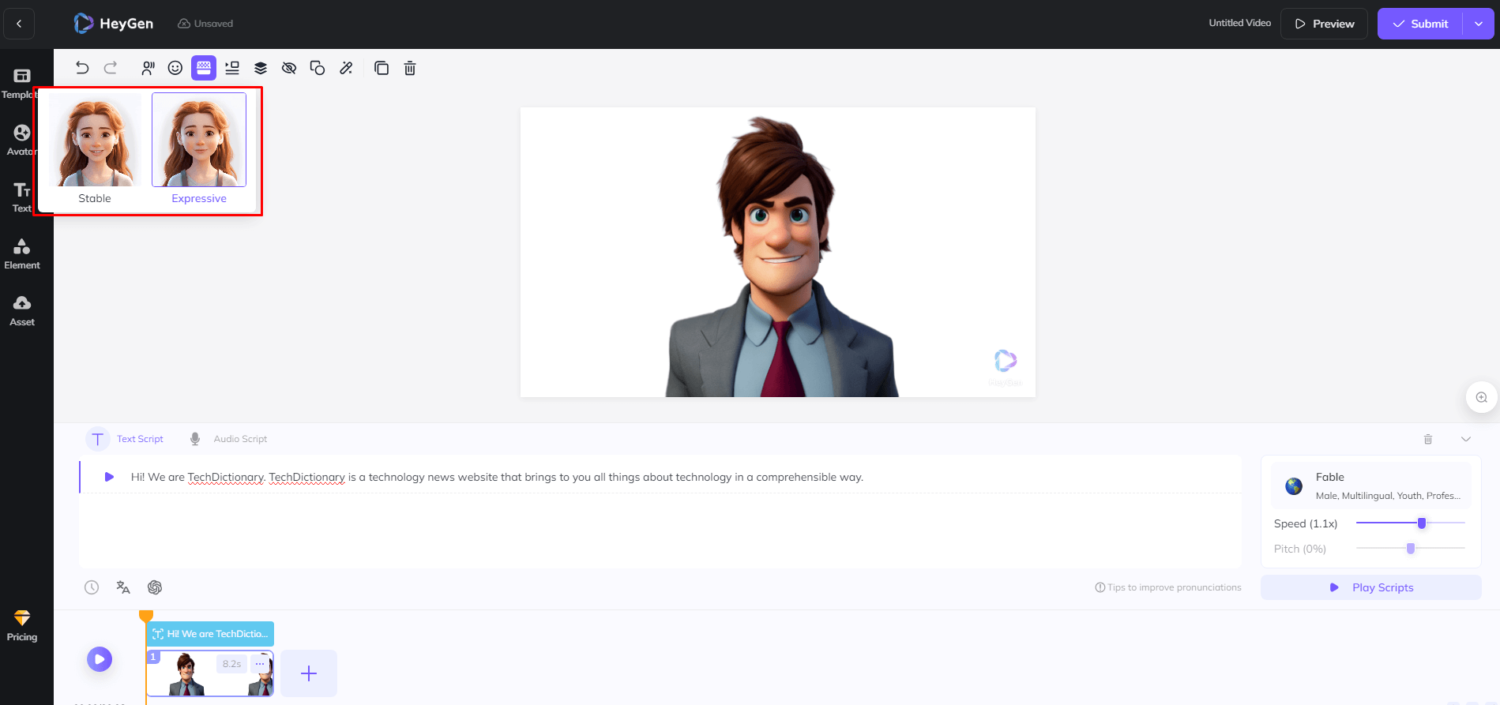Open the Element panel in the sidebar

pos(22,254)
